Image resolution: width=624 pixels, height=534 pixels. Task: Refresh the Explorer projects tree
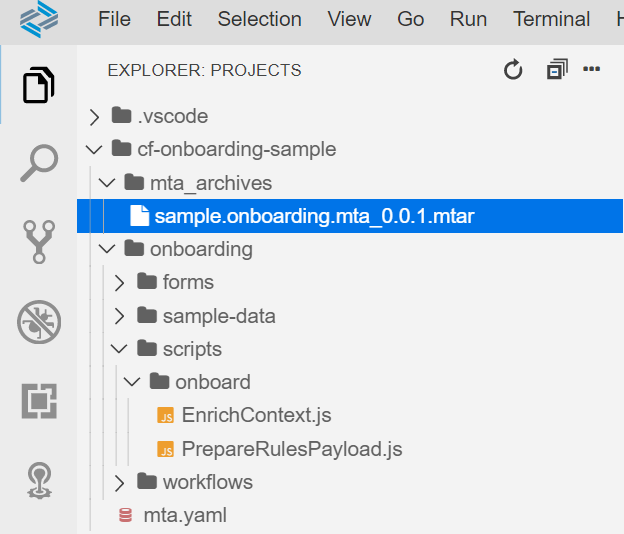click(513, 70)
